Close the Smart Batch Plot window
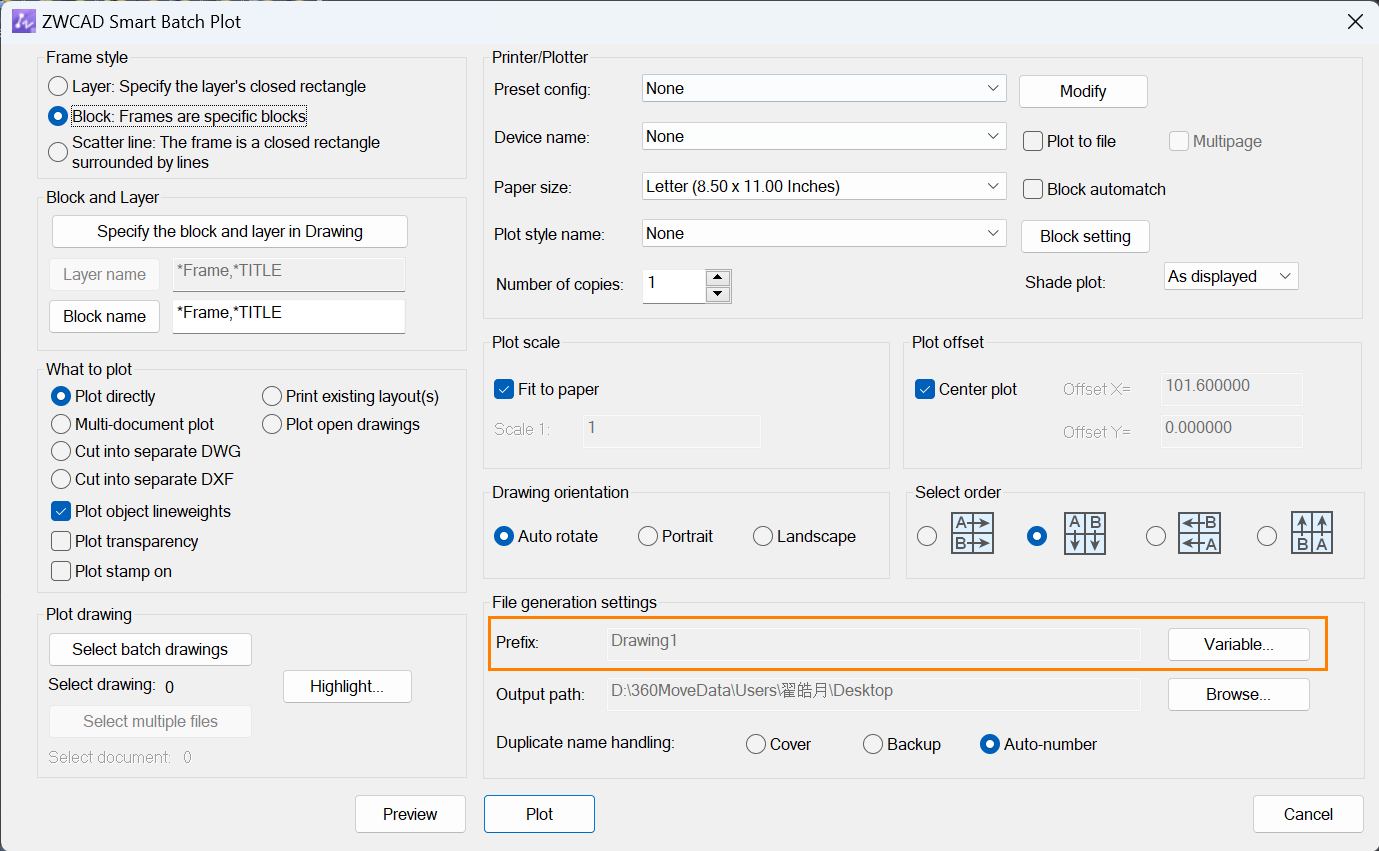The image size is (1379, 851). point(1355,21)
